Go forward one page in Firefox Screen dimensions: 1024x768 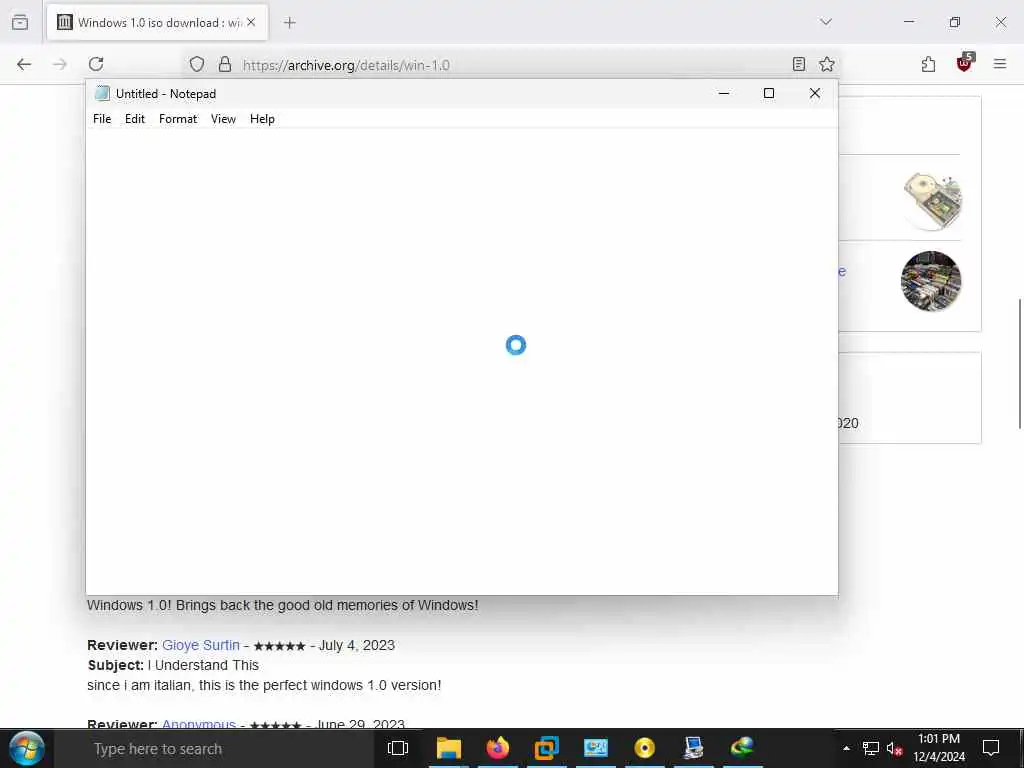coord(59,64)
